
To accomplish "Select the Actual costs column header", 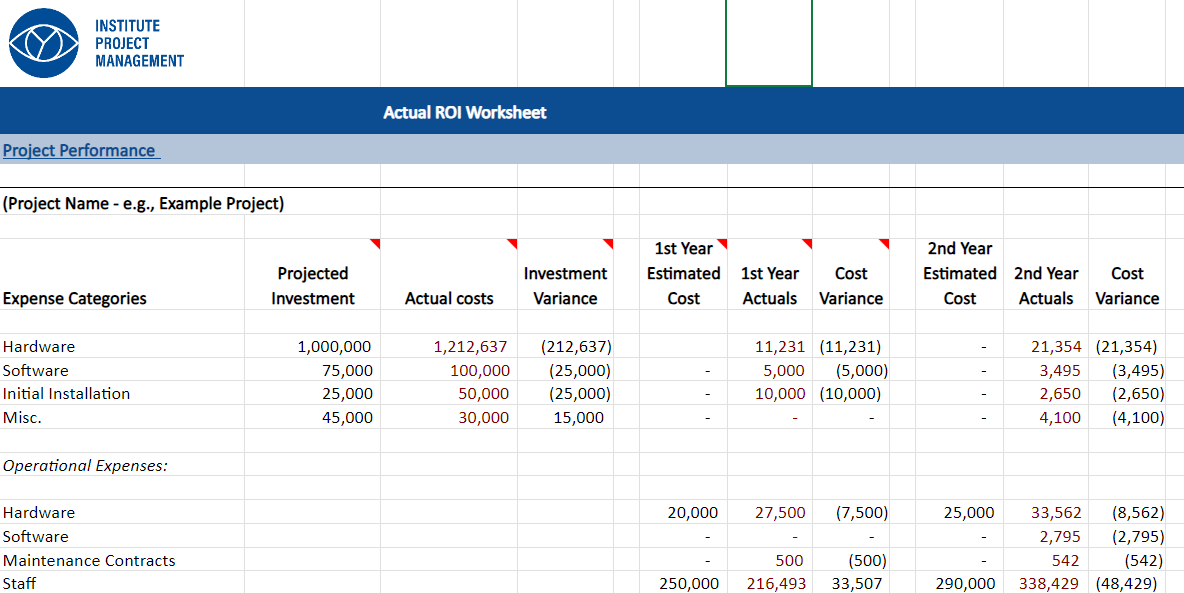I will [449, 298].
